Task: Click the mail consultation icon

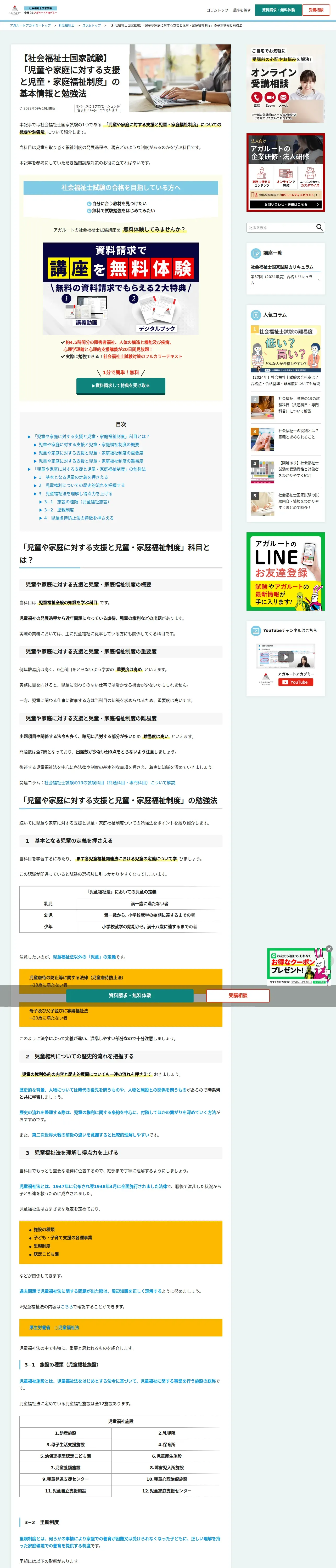Action: click(x=284, y=98)
